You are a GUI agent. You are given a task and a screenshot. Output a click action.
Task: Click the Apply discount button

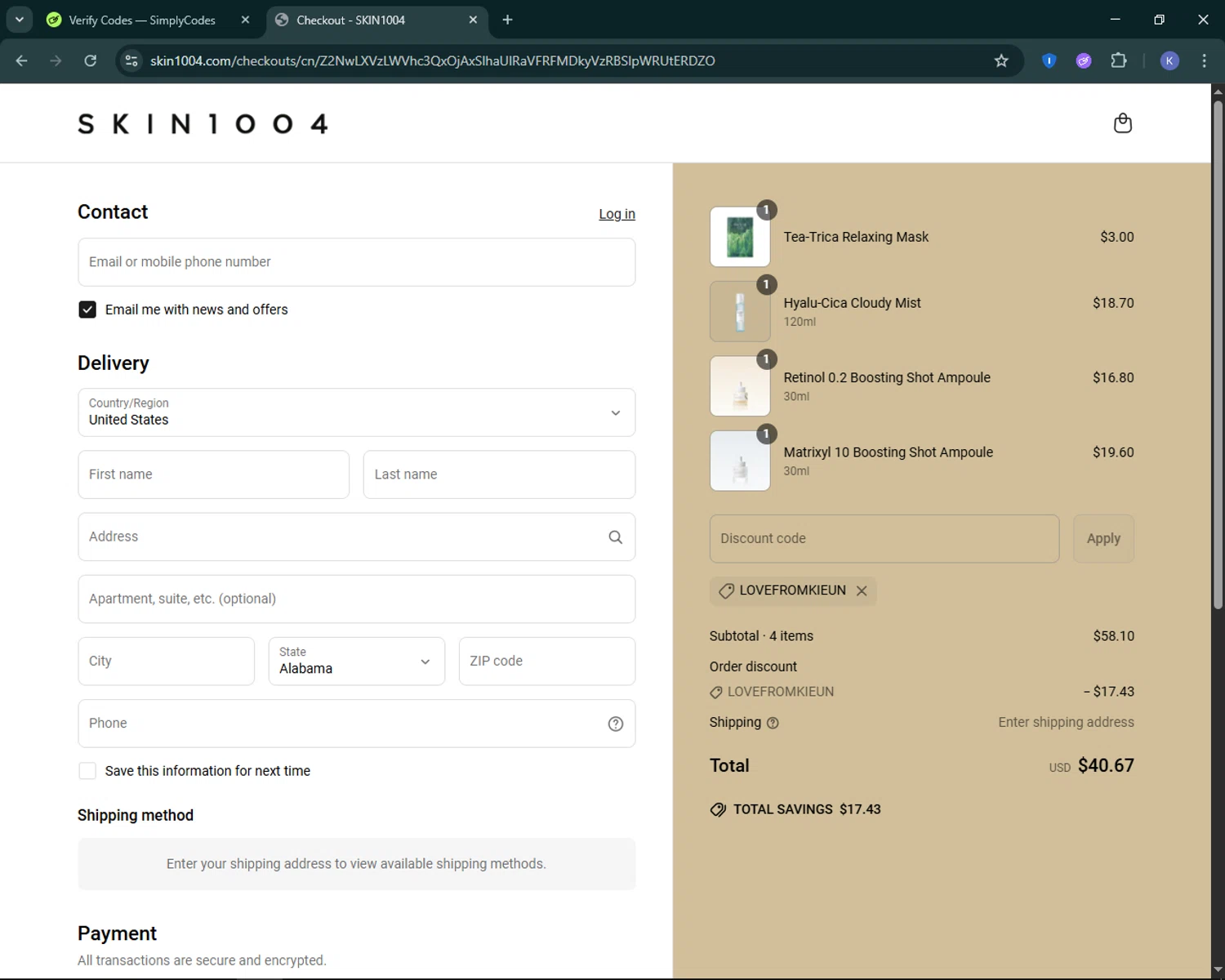[1103, 539]
